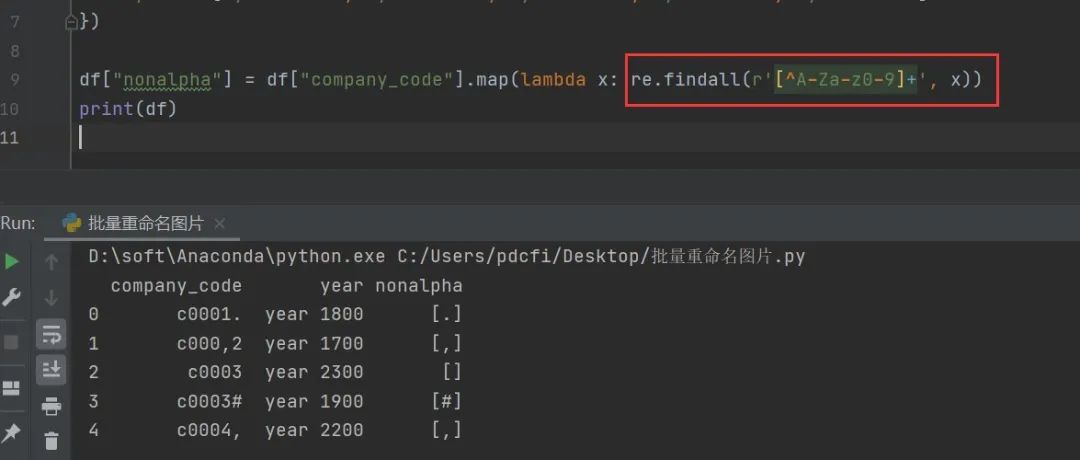Click output value c0001.

209,315
